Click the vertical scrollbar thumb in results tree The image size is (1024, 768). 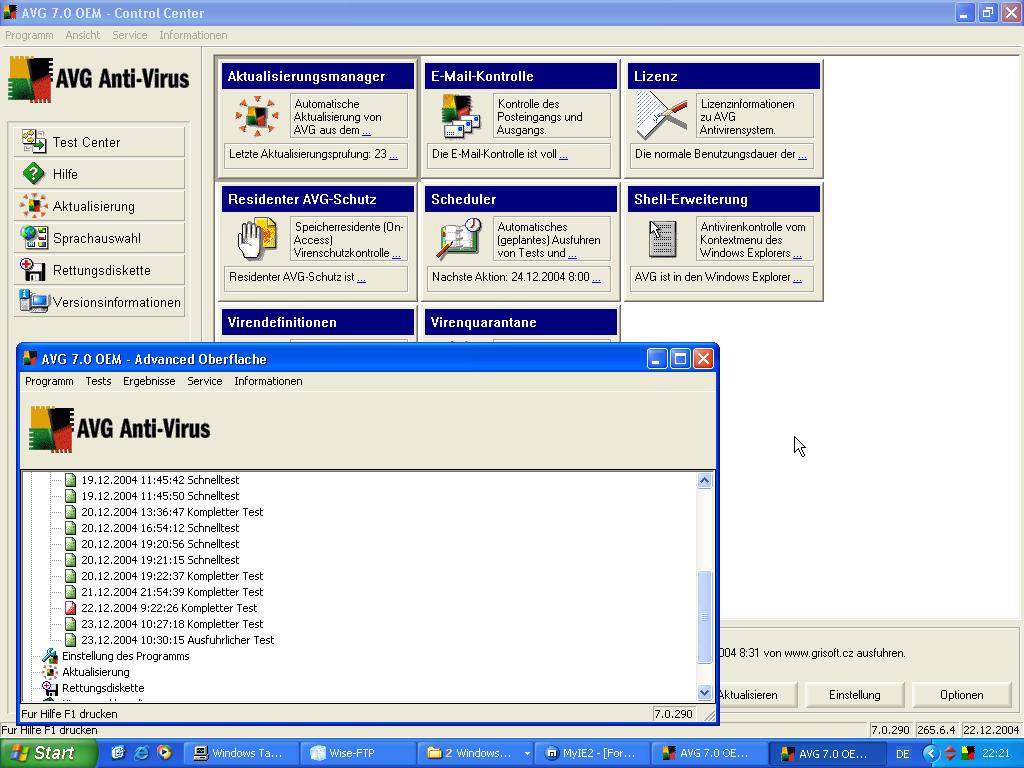tap(704, 616)
